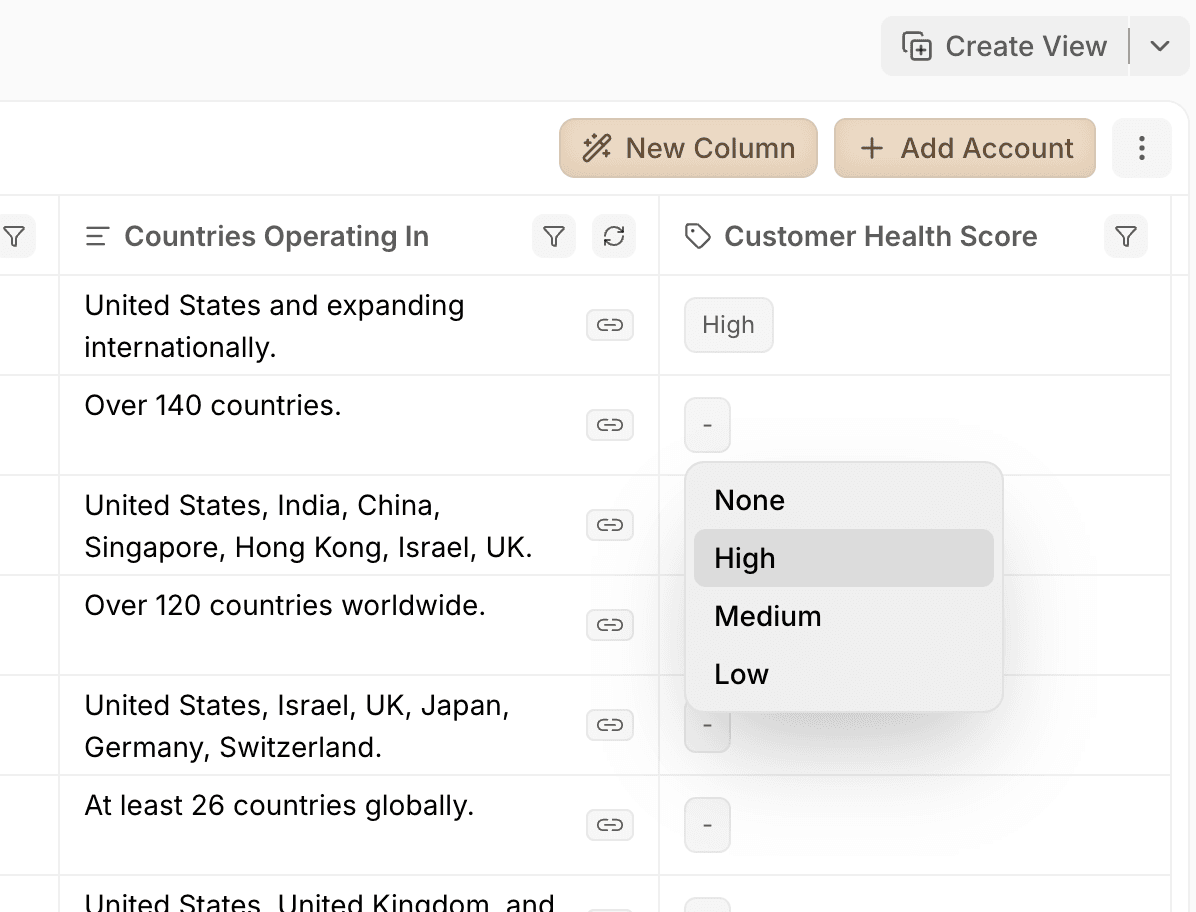Click link icon for 'At least 26 countries' row

click(x=610, y=825)
